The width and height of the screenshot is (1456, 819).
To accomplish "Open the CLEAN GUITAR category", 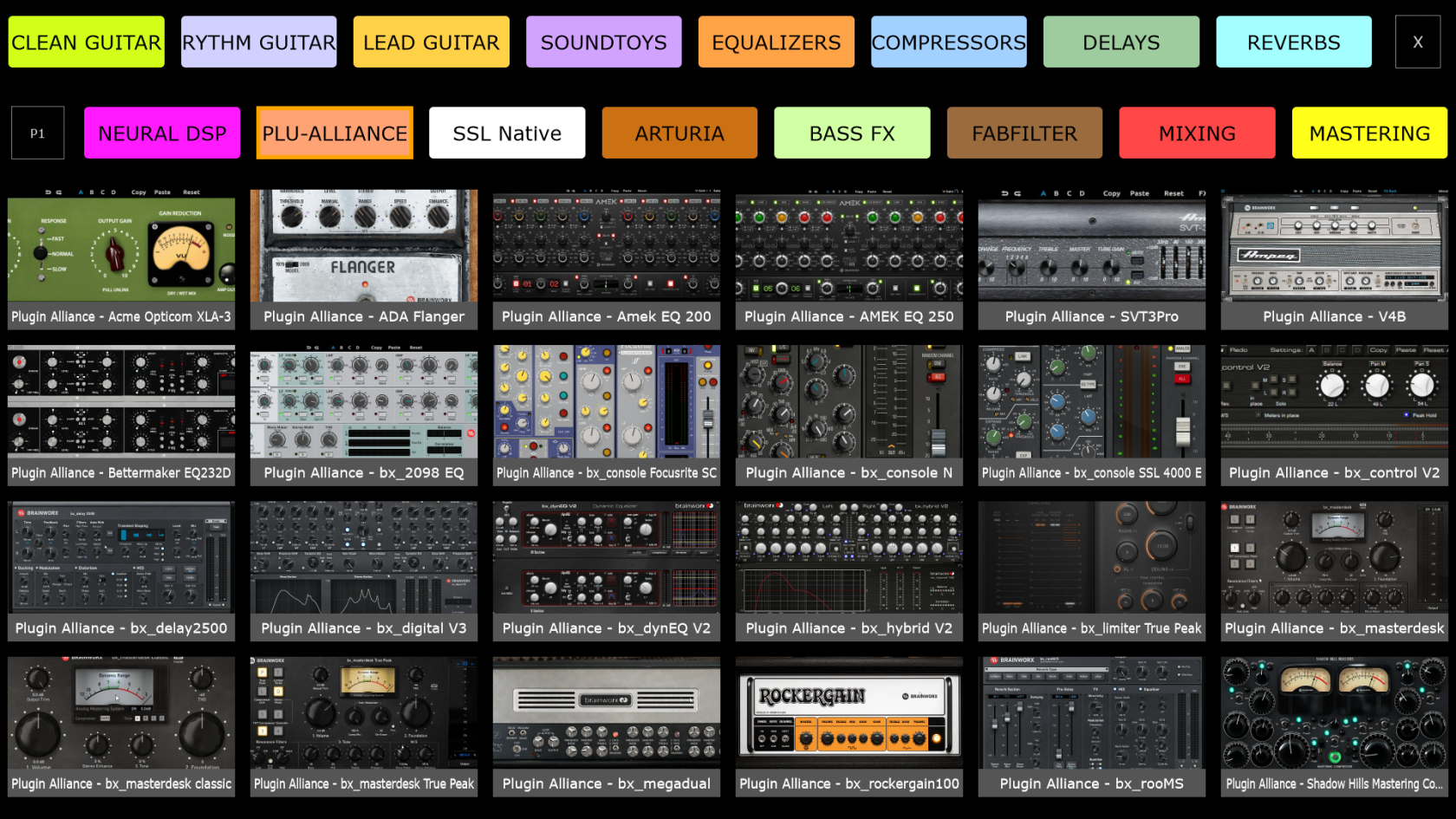I will 87,42.
